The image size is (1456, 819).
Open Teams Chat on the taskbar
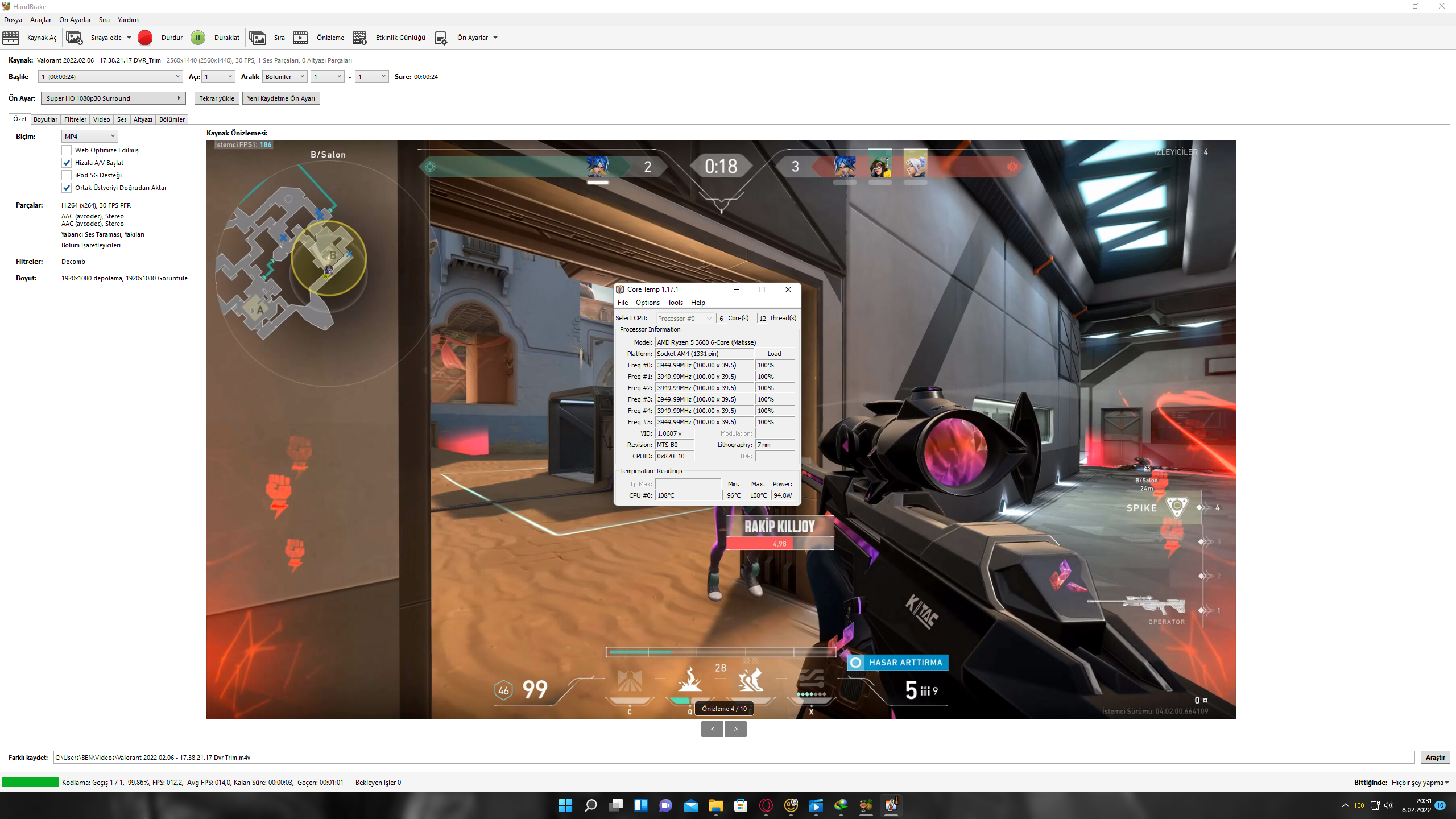(665, 805)
